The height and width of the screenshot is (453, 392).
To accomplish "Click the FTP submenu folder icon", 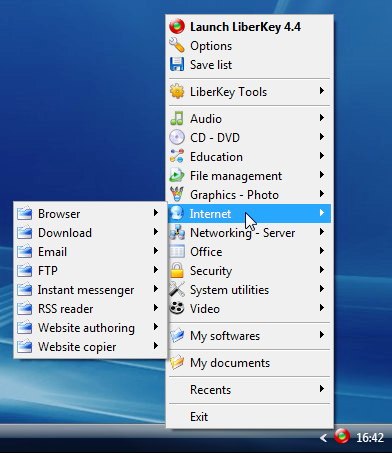I will [25, 270].
